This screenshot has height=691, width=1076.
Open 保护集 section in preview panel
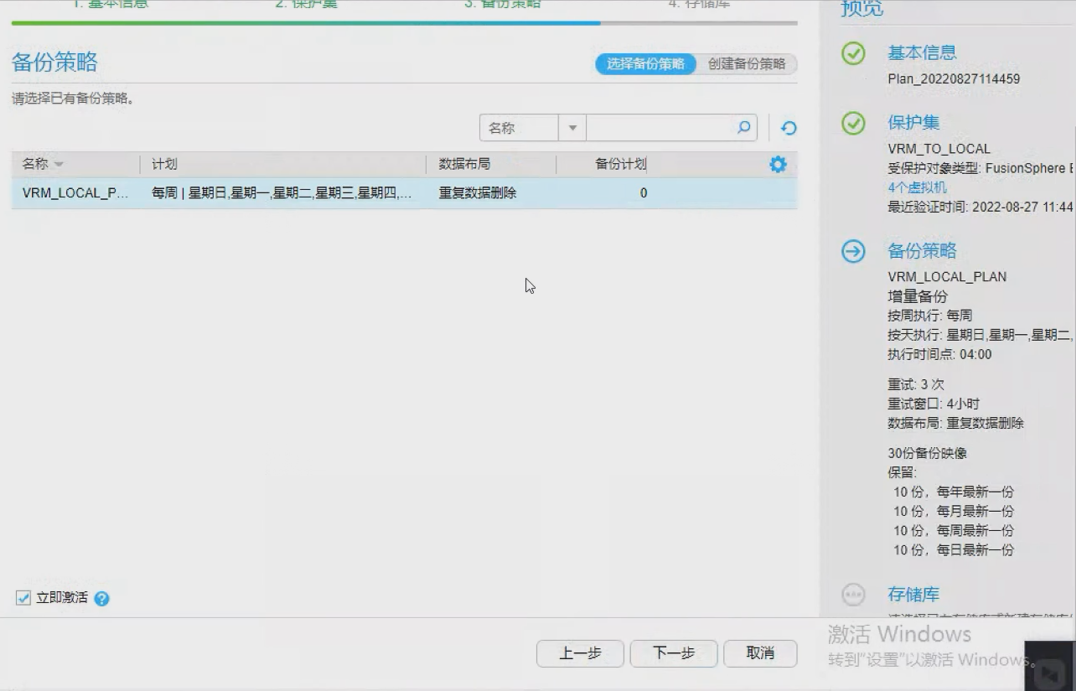[913, 123]
